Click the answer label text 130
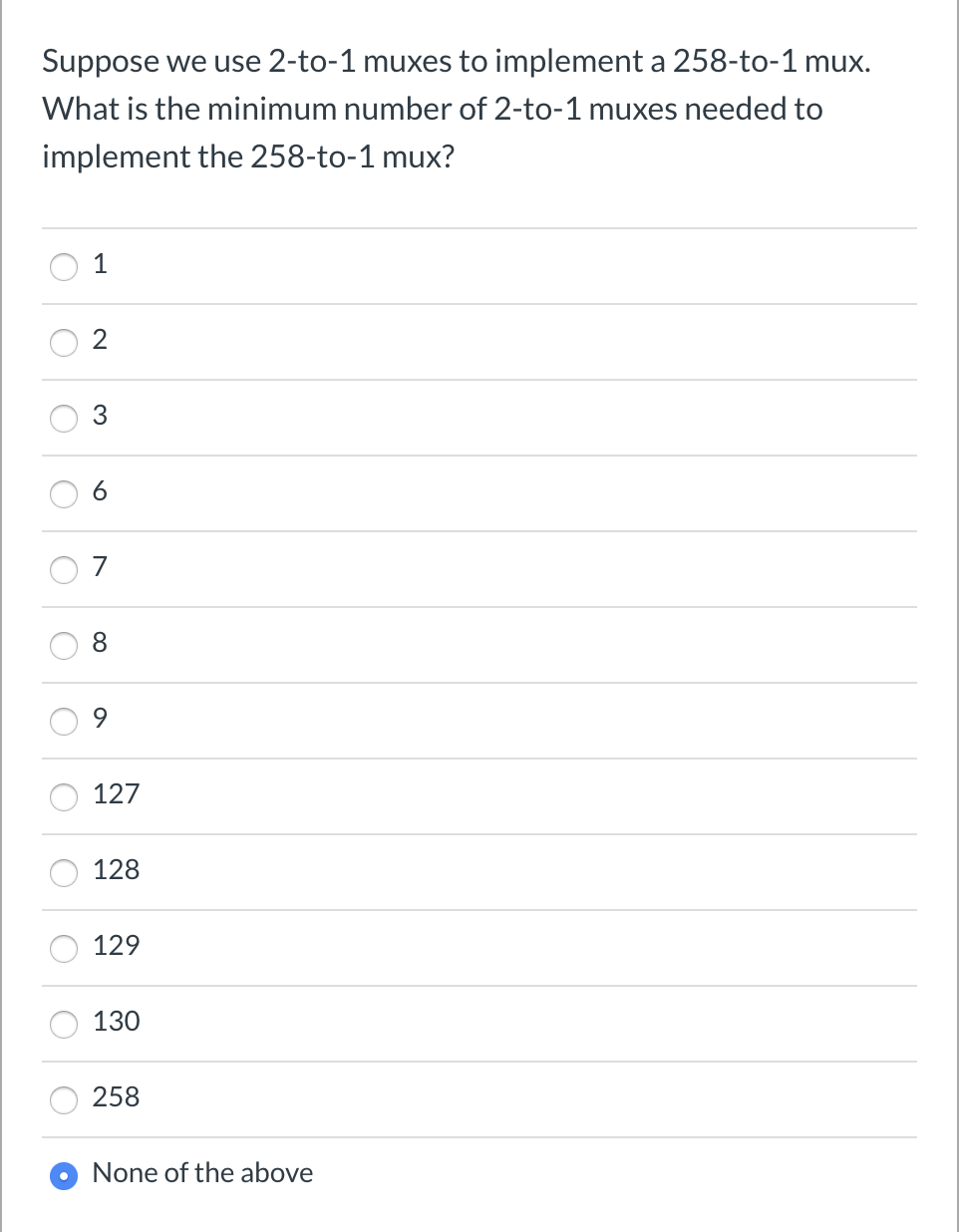Screen dimensions: 959x1232 117,1022
